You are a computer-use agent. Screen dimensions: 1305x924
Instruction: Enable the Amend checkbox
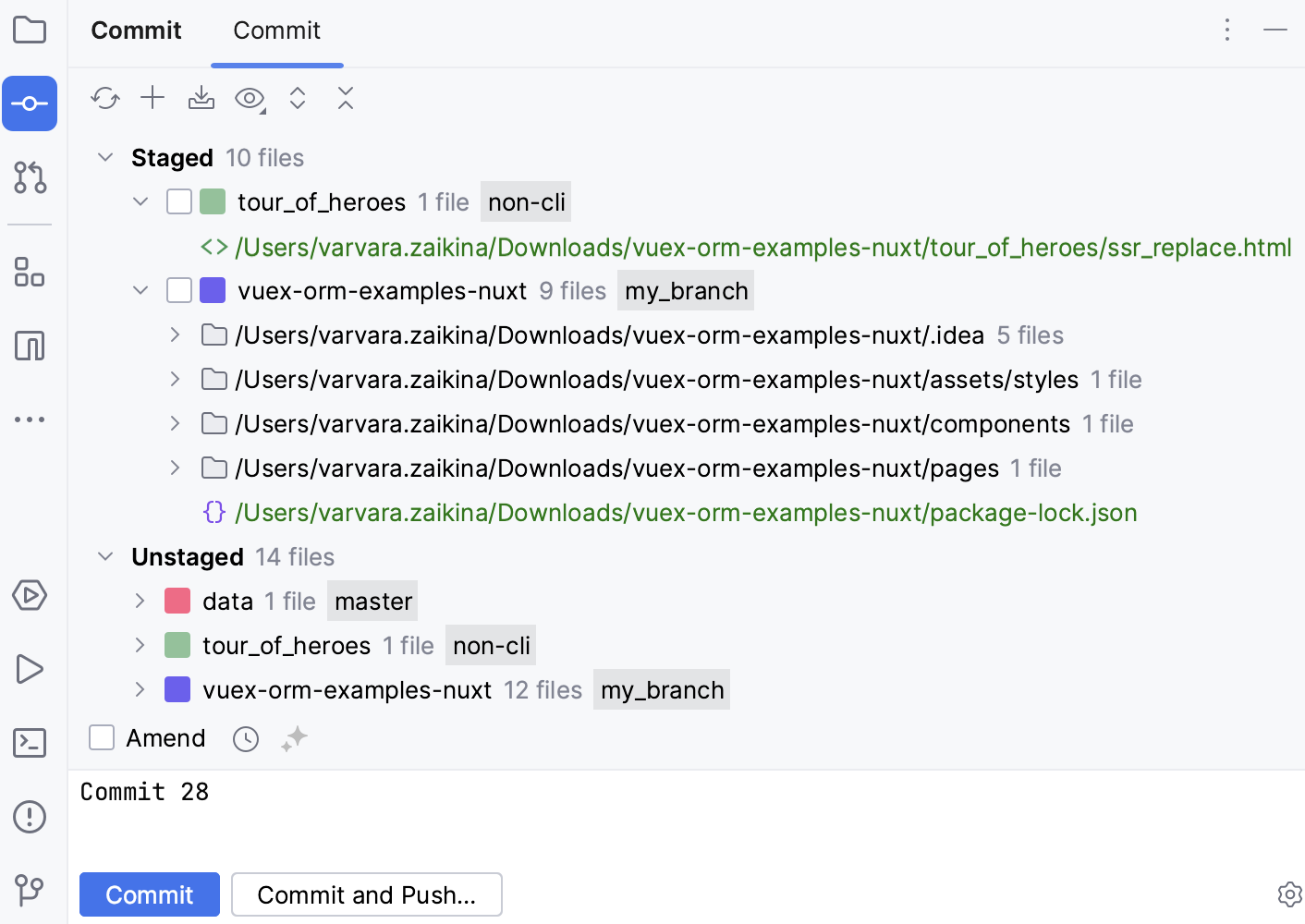[102, 737]
